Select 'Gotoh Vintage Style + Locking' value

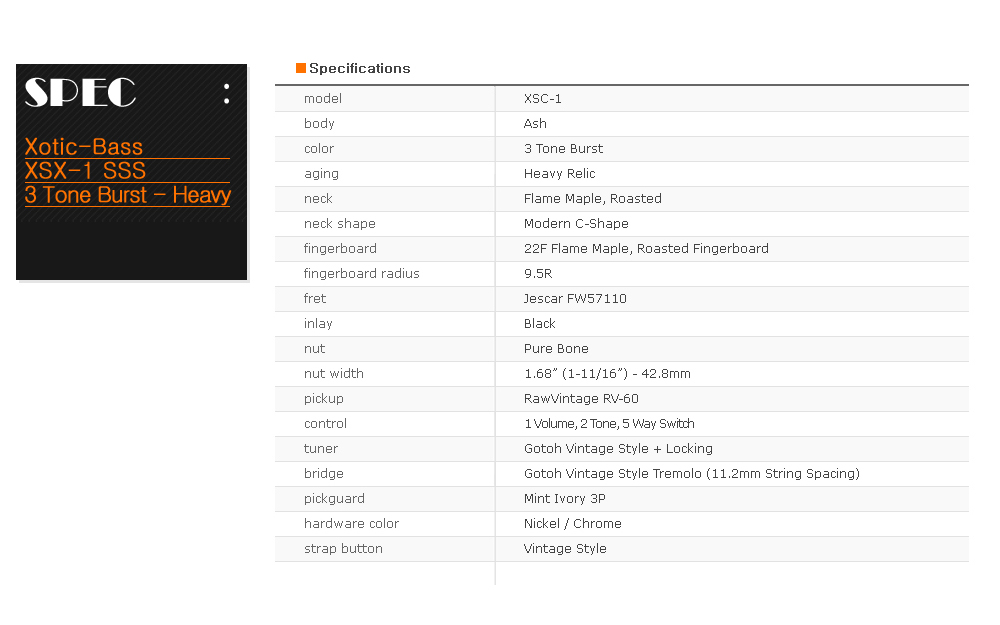pyautogui.click(x=618, y=448)
